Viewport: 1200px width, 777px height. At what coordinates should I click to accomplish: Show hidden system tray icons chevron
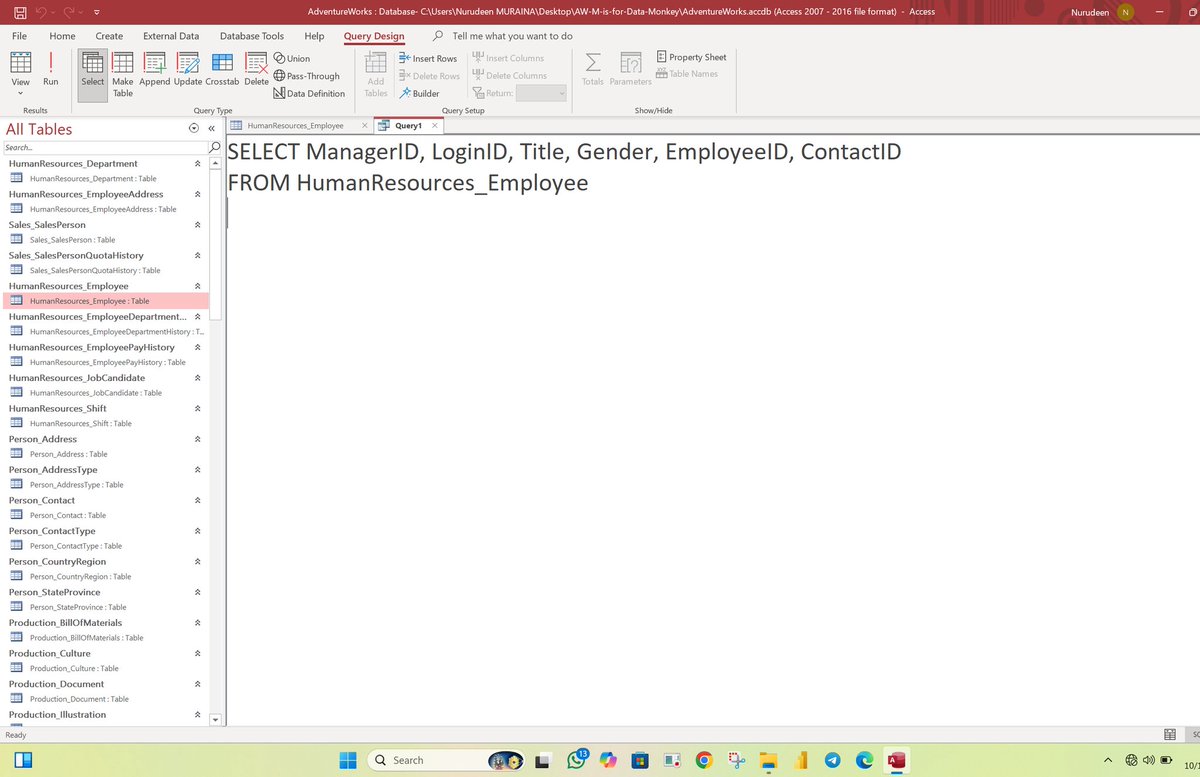point(1108,760)
